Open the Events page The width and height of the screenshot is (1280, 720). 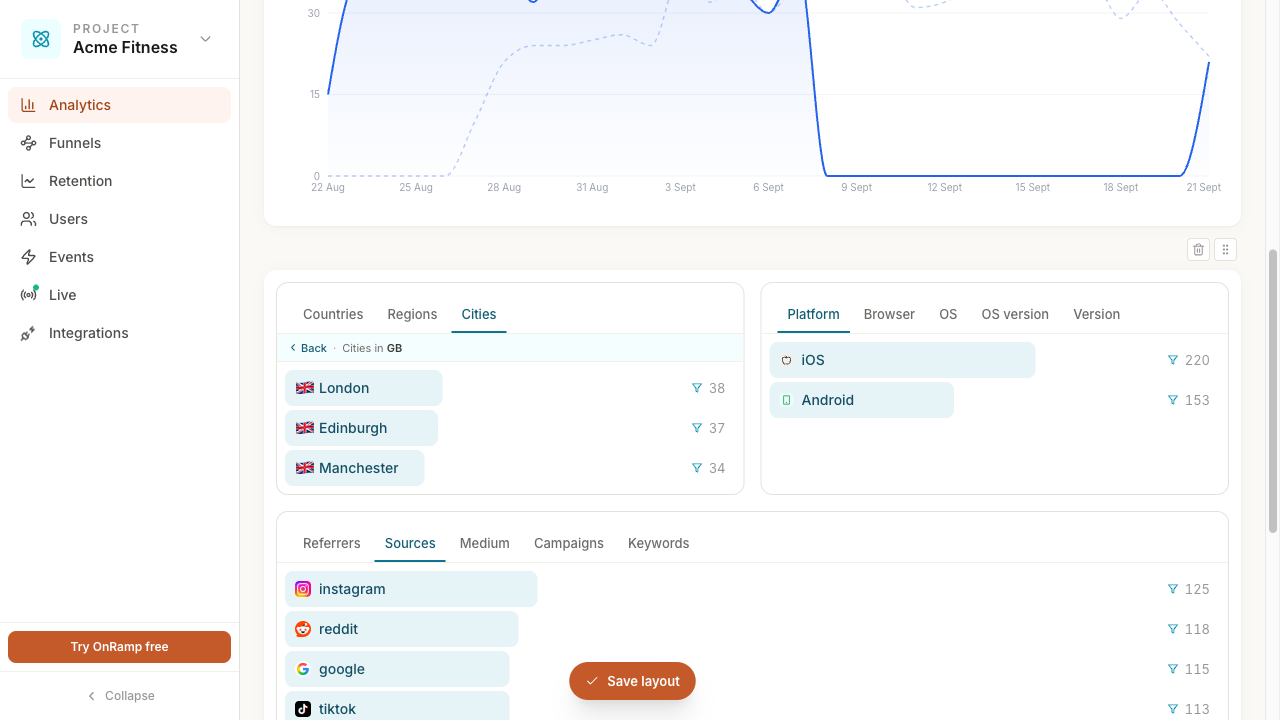(x=119, y=257)
